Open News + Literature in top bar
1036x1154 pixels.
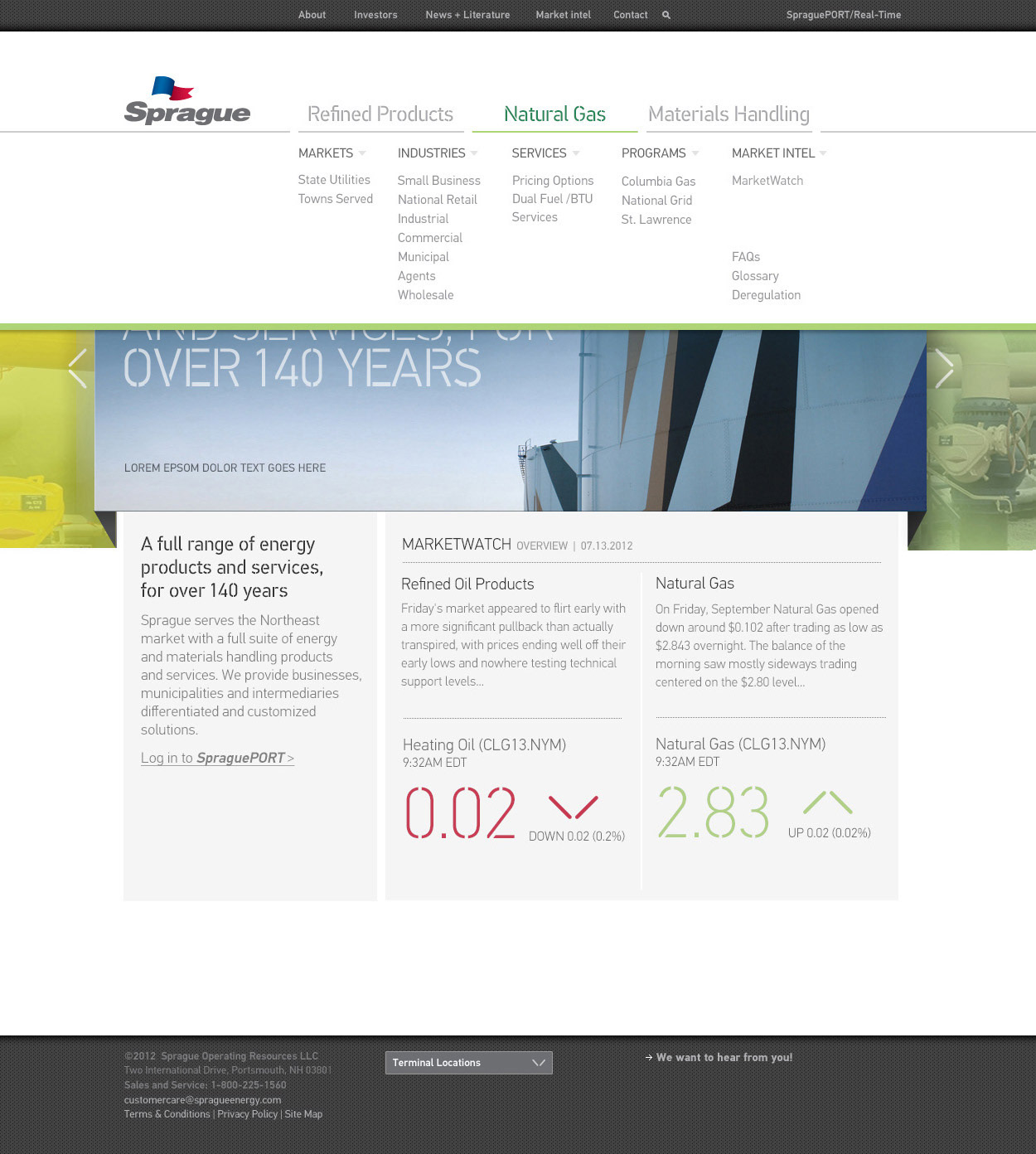[x=467, y=15]
